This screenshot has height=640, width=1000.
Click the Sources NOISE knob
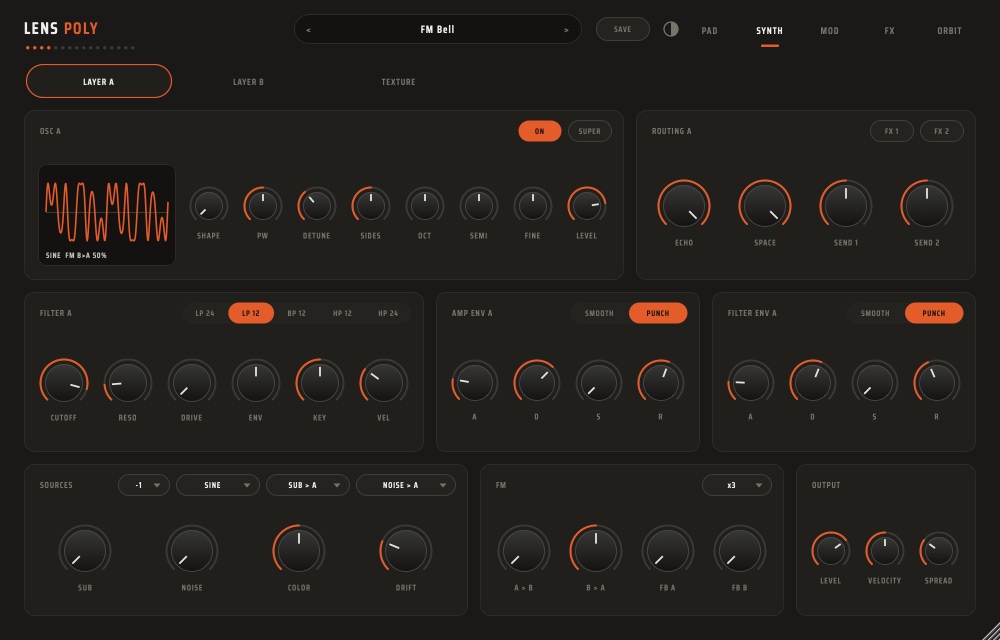tap(192, 551)
